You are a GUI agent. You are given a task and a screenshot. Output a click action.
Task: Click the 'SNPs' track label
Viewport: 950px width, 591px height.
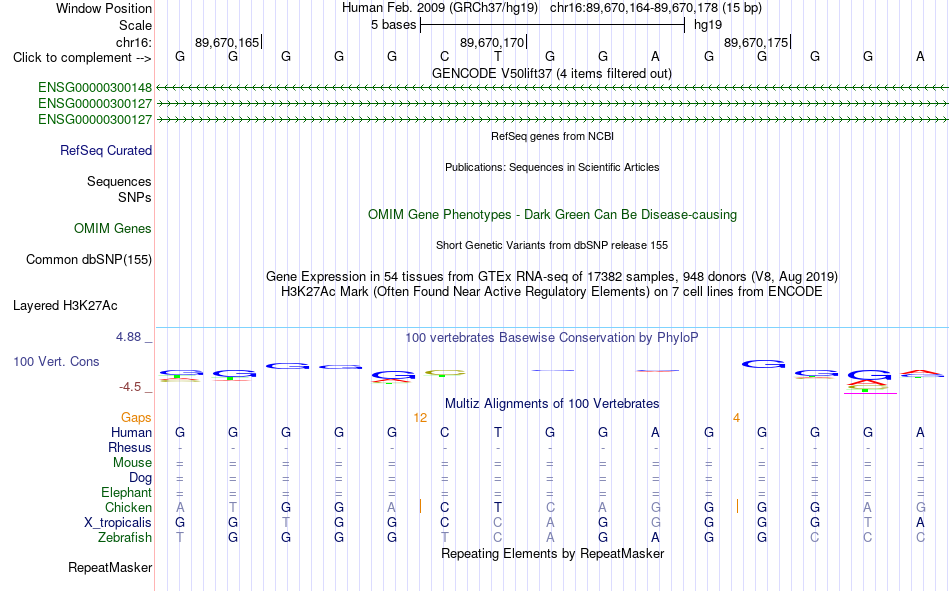[x=135, y=198]
